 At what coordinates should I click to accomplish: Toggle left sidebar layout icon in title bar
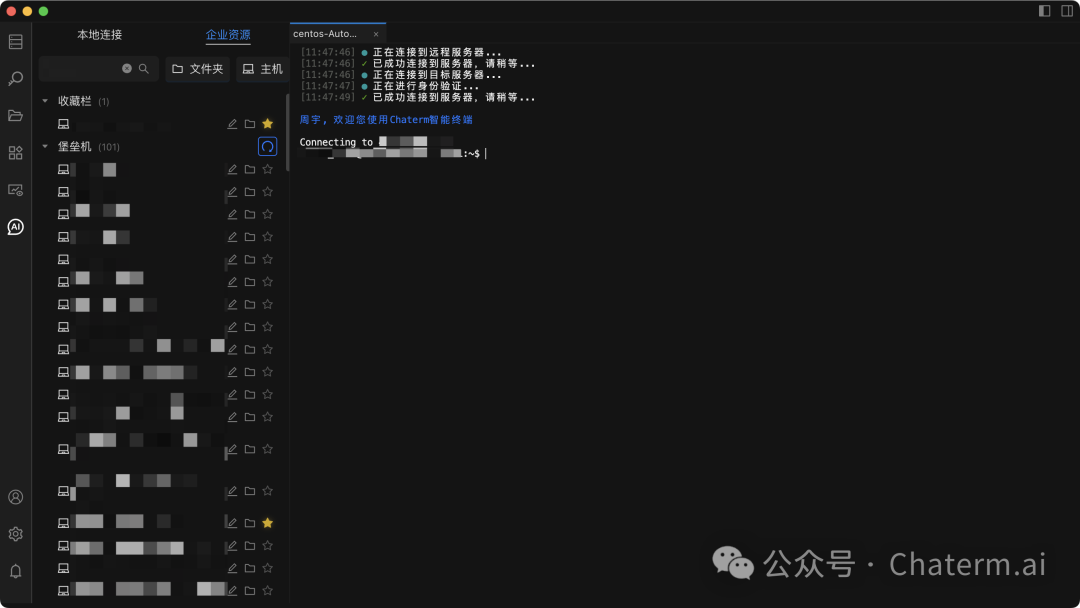[1044, 10]
